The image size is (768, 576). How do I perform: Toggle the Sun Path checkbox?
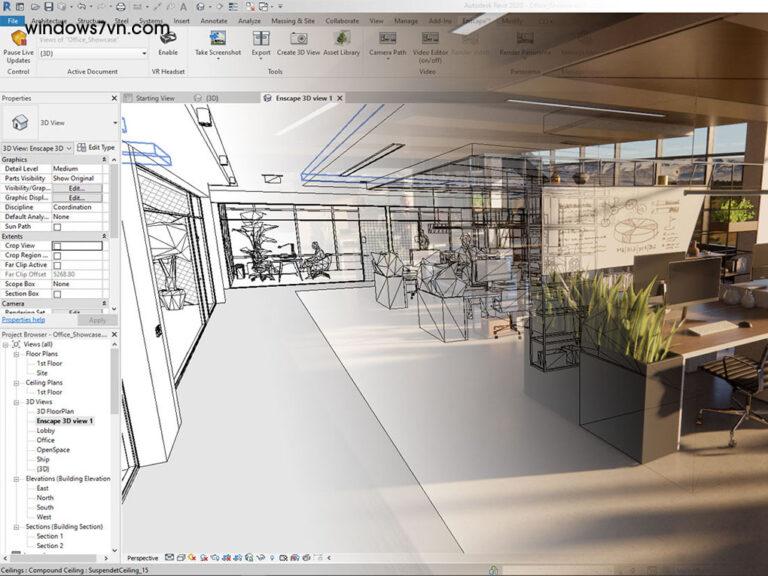[x=57, y=227]
